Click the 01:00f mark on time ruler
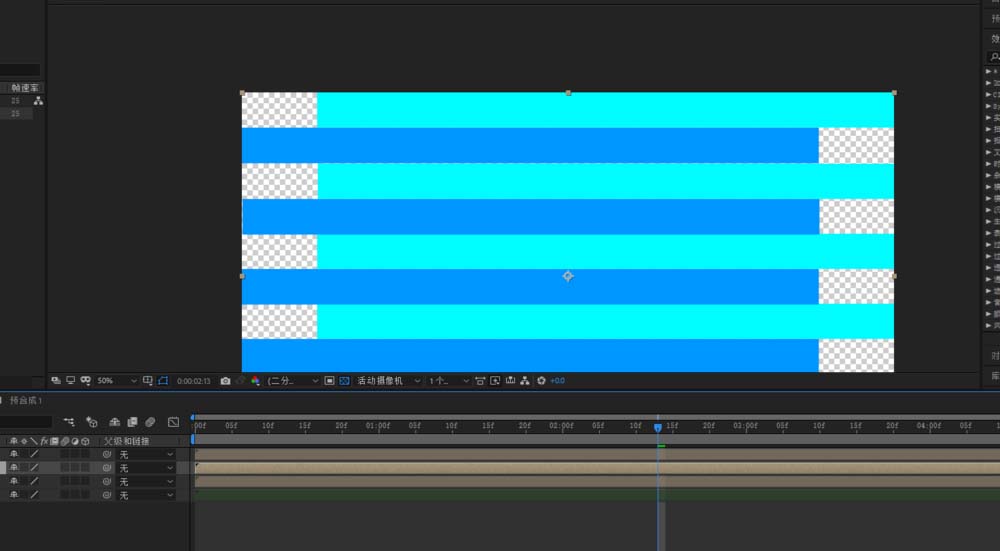Screen dimensions: 1000x551 coord(378,426)
